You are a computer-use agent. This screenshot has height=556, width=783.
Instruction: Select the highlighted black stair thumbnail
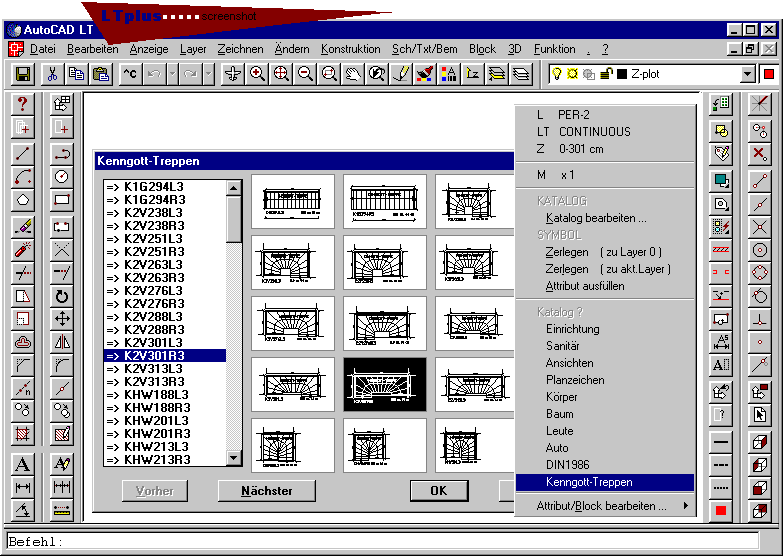[x=385, y=384]
